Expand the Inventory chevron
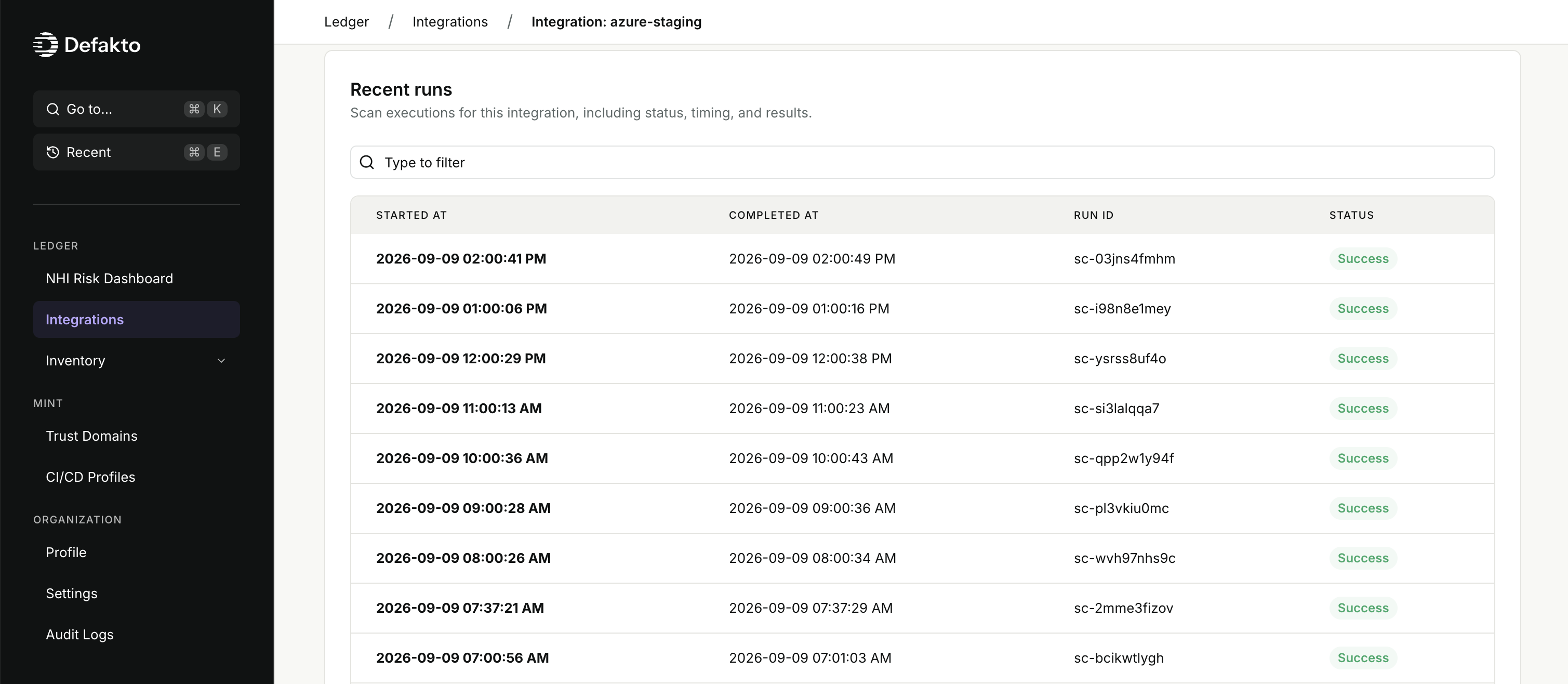The height and width of the screenshot is (684, 1568). point(221,361)
